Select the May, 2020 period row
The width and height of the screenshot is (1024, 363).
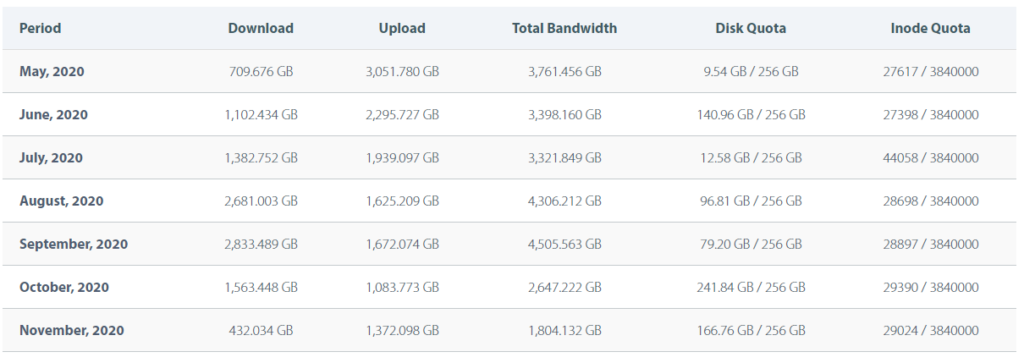511,71
